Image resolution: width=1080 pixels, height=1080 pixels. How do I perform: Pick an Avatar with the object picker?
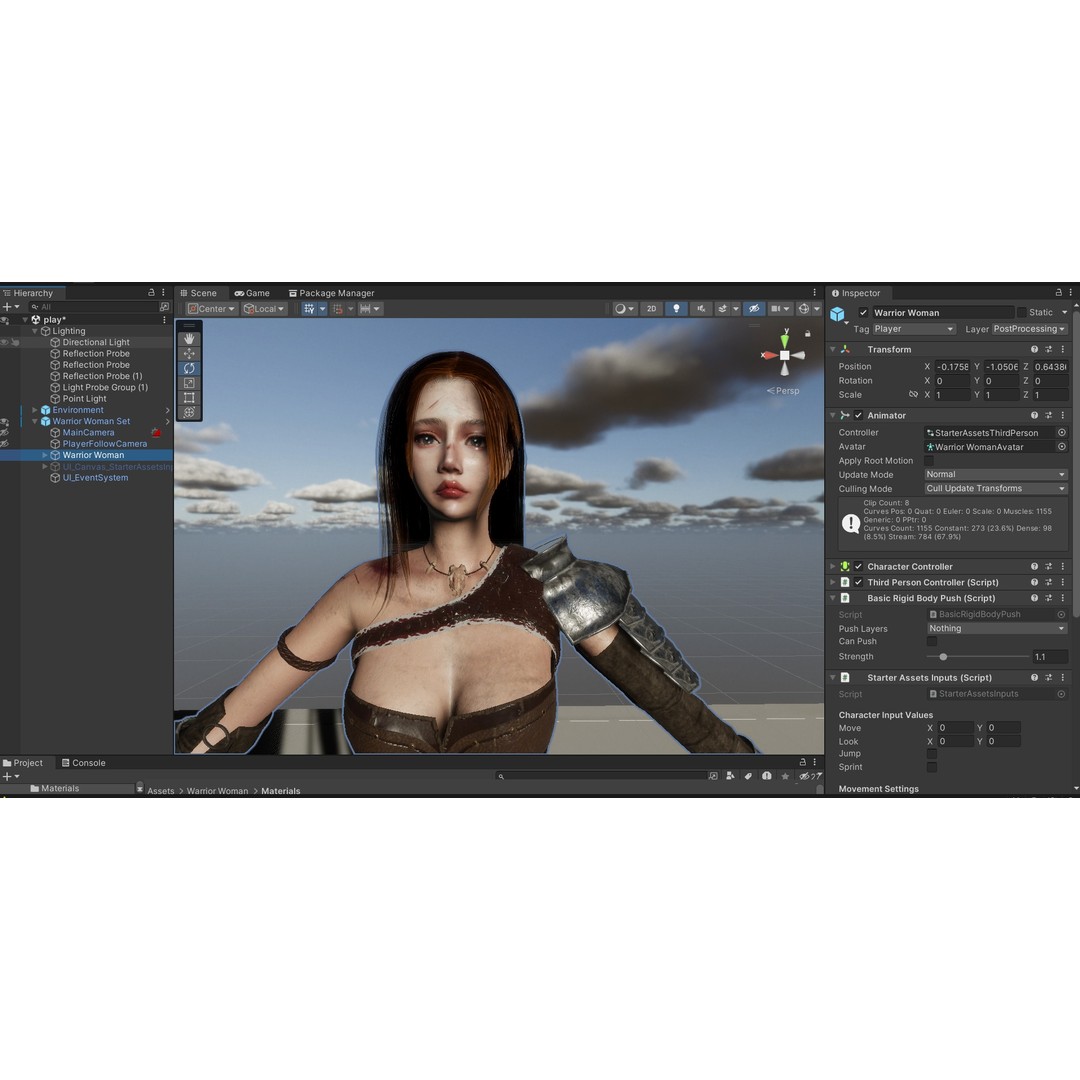(1061, 447)
